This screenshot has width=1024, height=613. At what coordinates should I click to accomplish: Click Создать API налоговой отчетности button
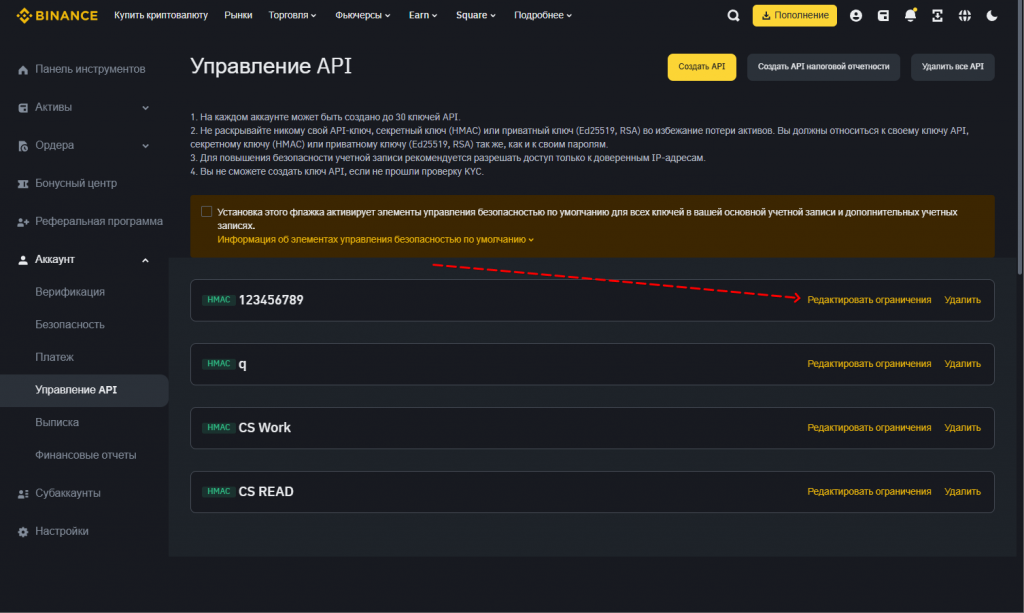pos(824,67)
